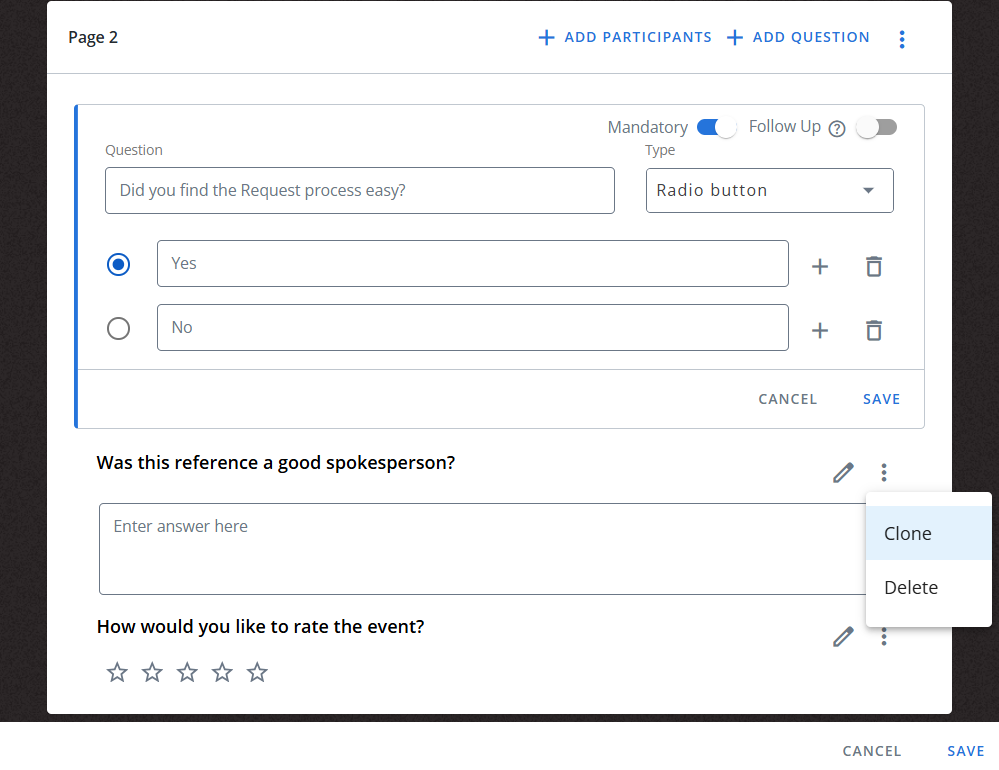Screen dimensions: 999x770
Task: Click the Question text input field
Action: pyautogui.click(x=360, y=190)
